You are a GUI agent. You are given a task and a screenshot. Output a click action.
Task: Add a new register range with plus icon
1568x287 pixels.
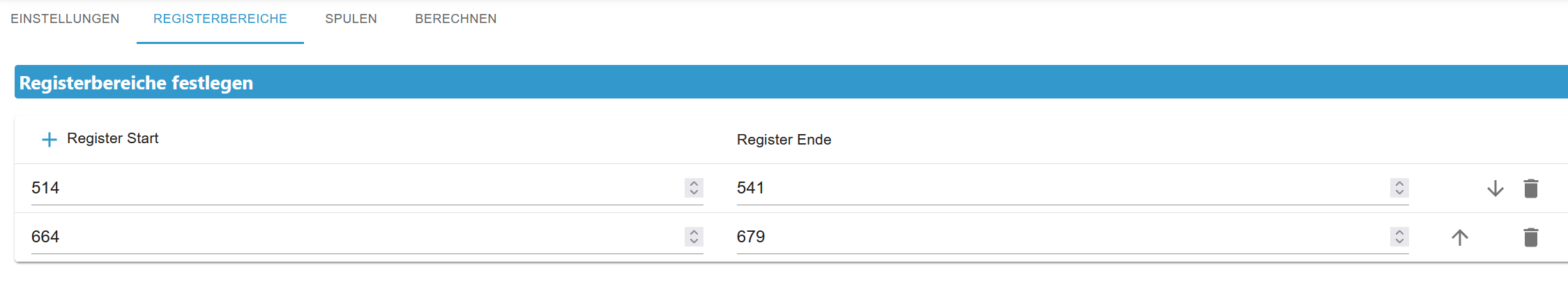(x=49, y=140)
